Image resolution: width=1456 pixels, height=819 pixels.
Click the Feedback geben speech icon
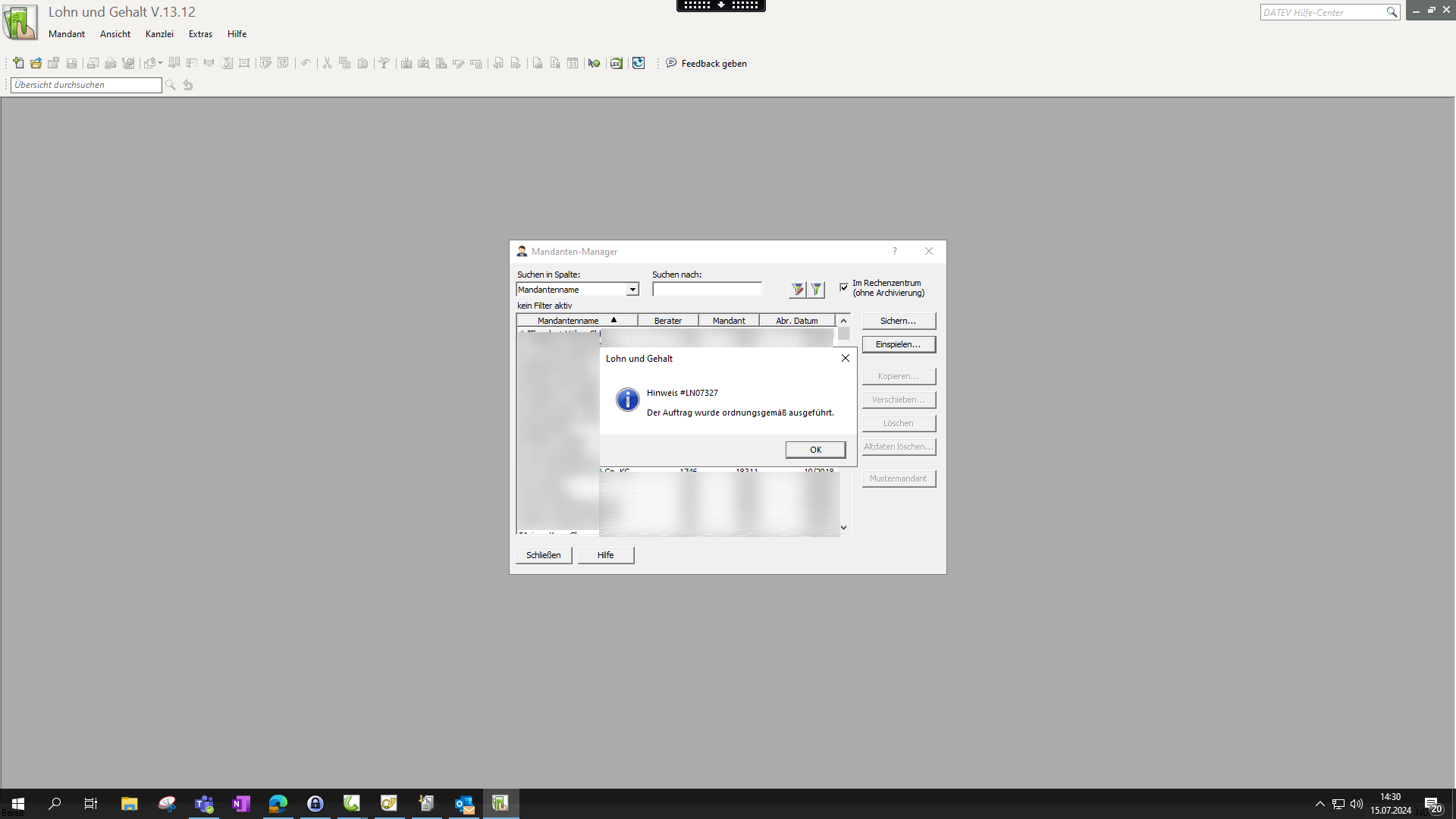tap(671, 63)
